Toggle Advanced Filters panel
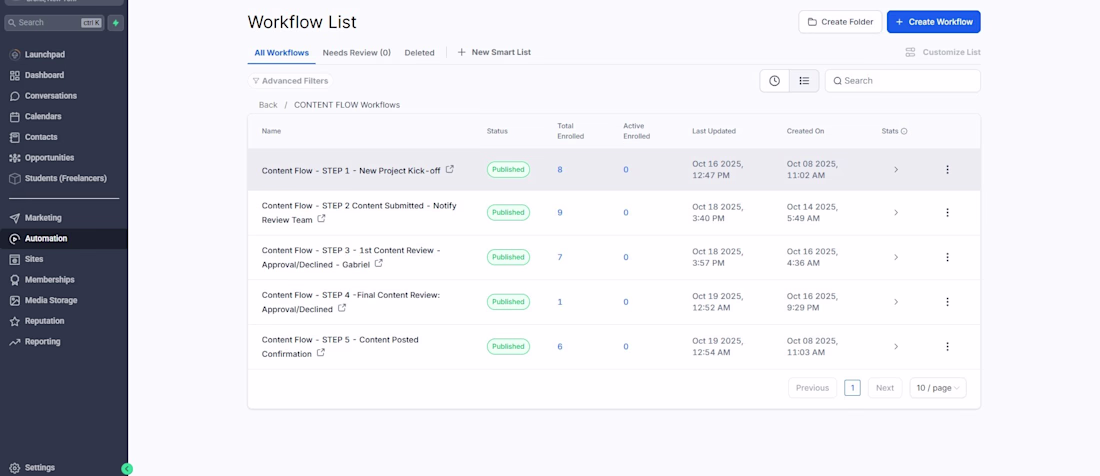1100x476 pixels. coord(290,81)
